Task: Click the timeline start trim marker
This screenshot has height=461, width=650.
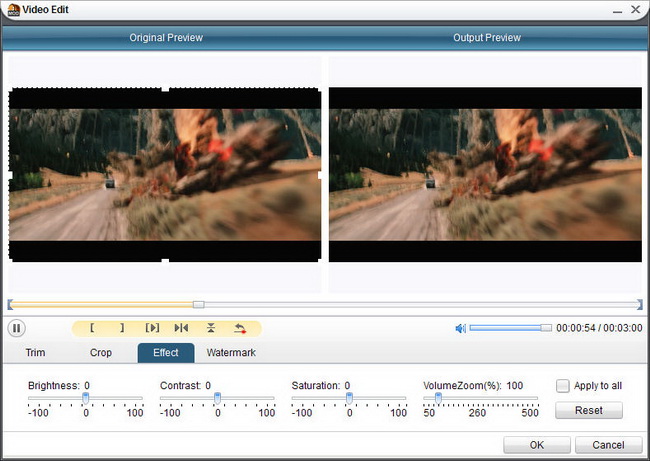Action: point(10,305)
